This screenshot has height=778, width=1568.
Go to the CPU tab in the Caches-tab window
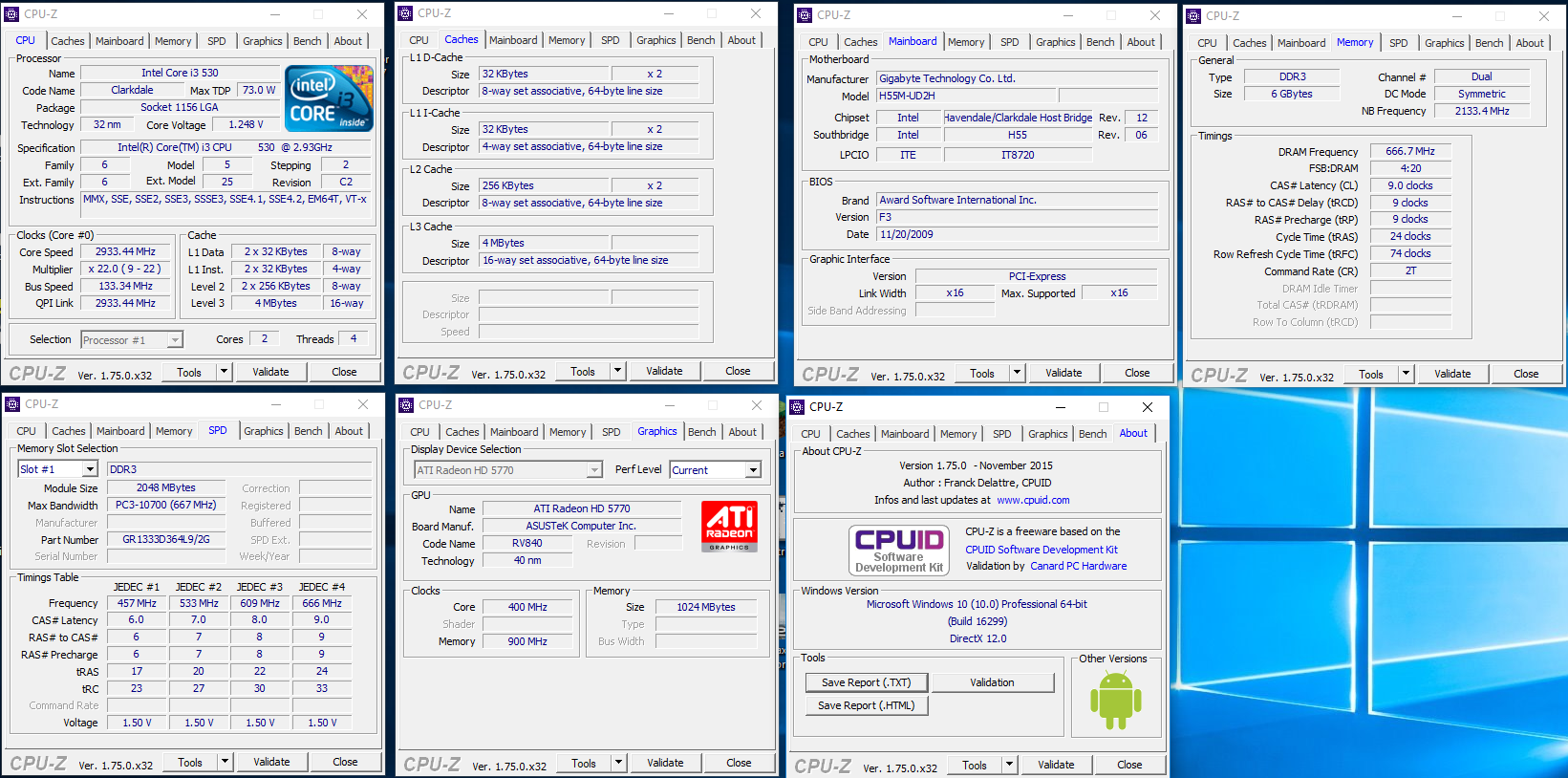pyautogui.click(x=419, y=40)
